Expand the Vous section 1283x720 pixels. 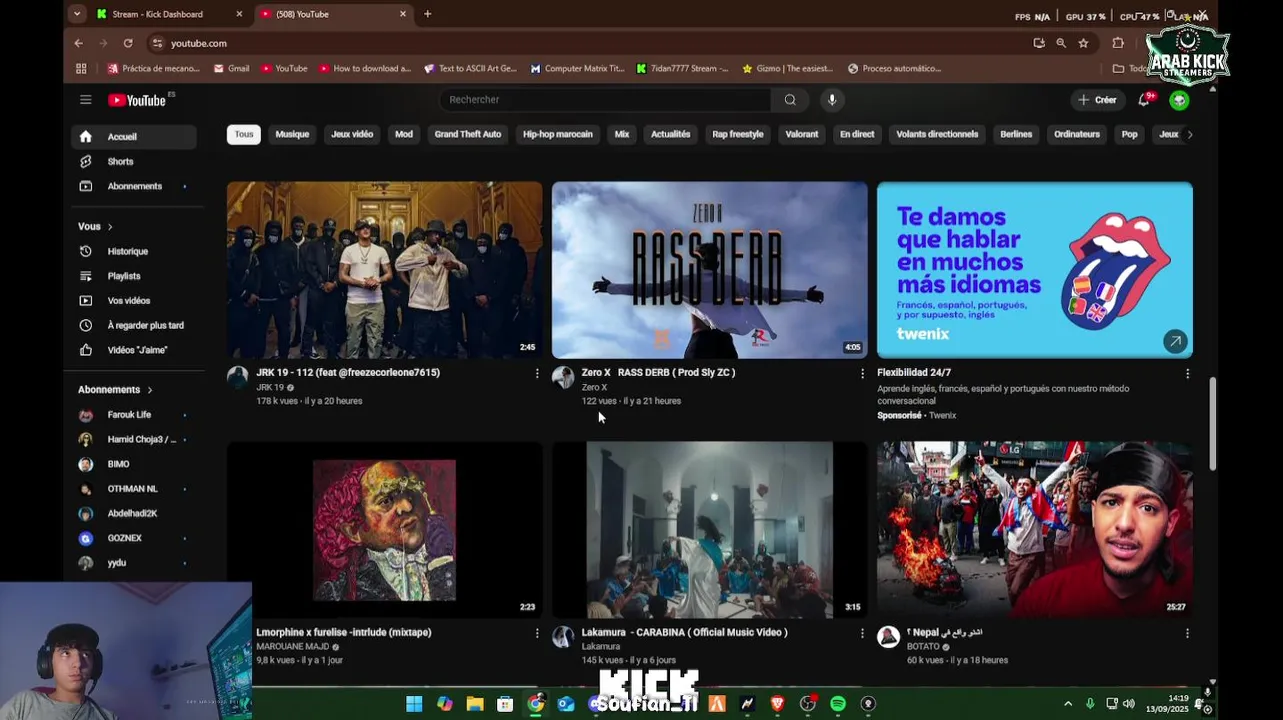tap(96, 227)
